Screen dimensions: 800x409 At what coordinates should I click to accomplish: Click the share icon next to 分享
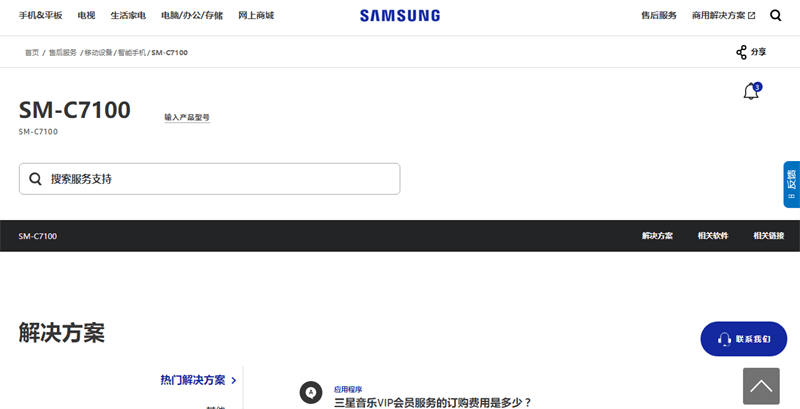click(x=741, y=52)
